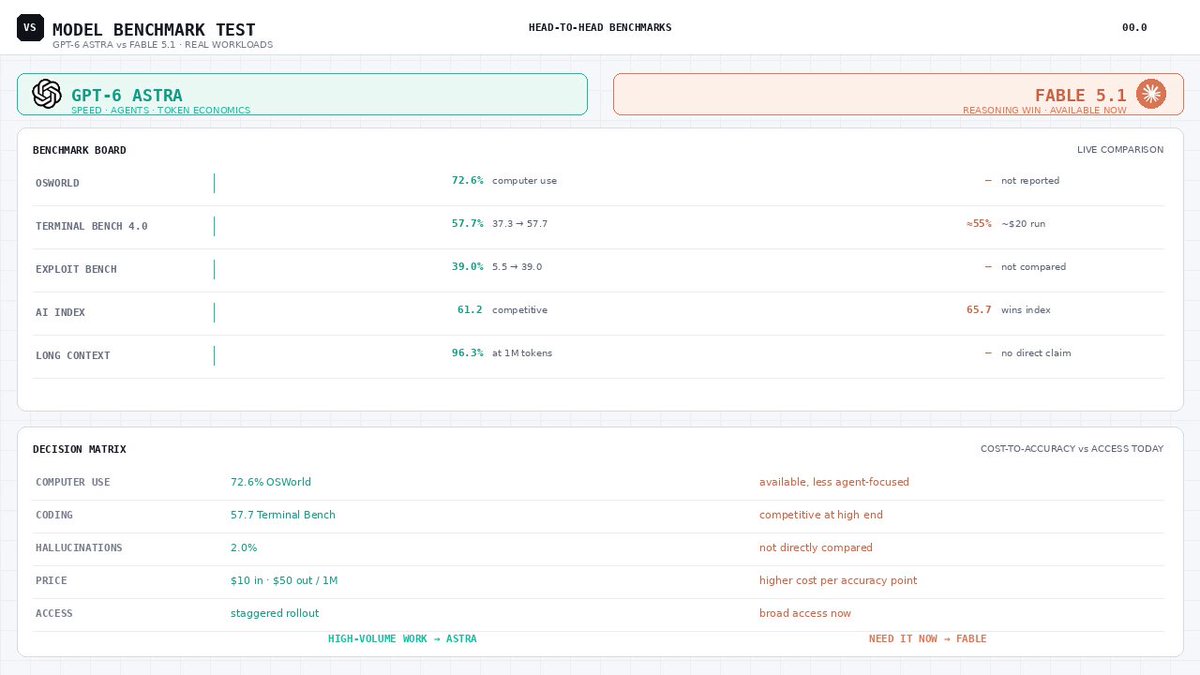Image resolution: width=1200 pixels, height=675 pixels.
Task: Select the LONG CONTEXT row label
Action: point(73,355)
